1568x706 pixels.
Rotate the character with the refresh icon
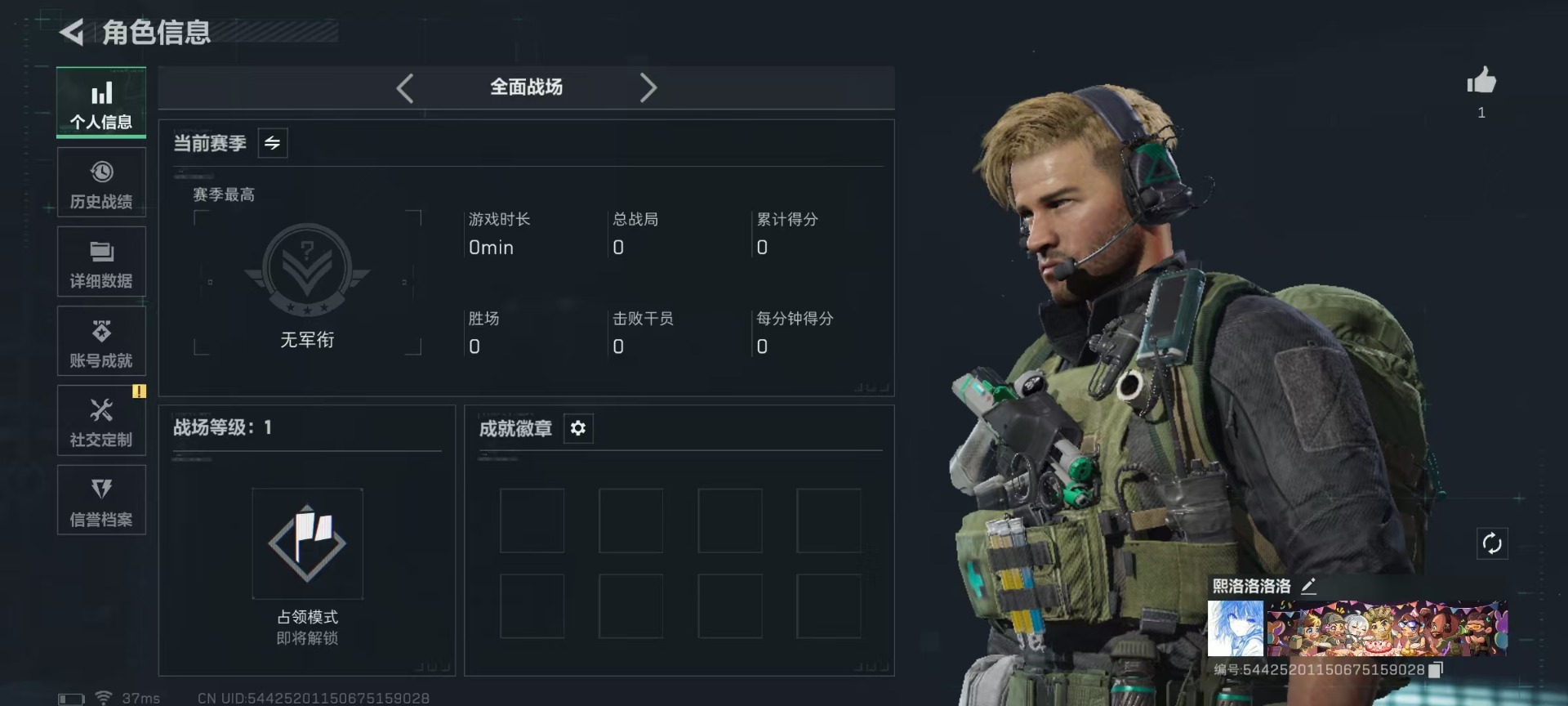[1492, 543]
